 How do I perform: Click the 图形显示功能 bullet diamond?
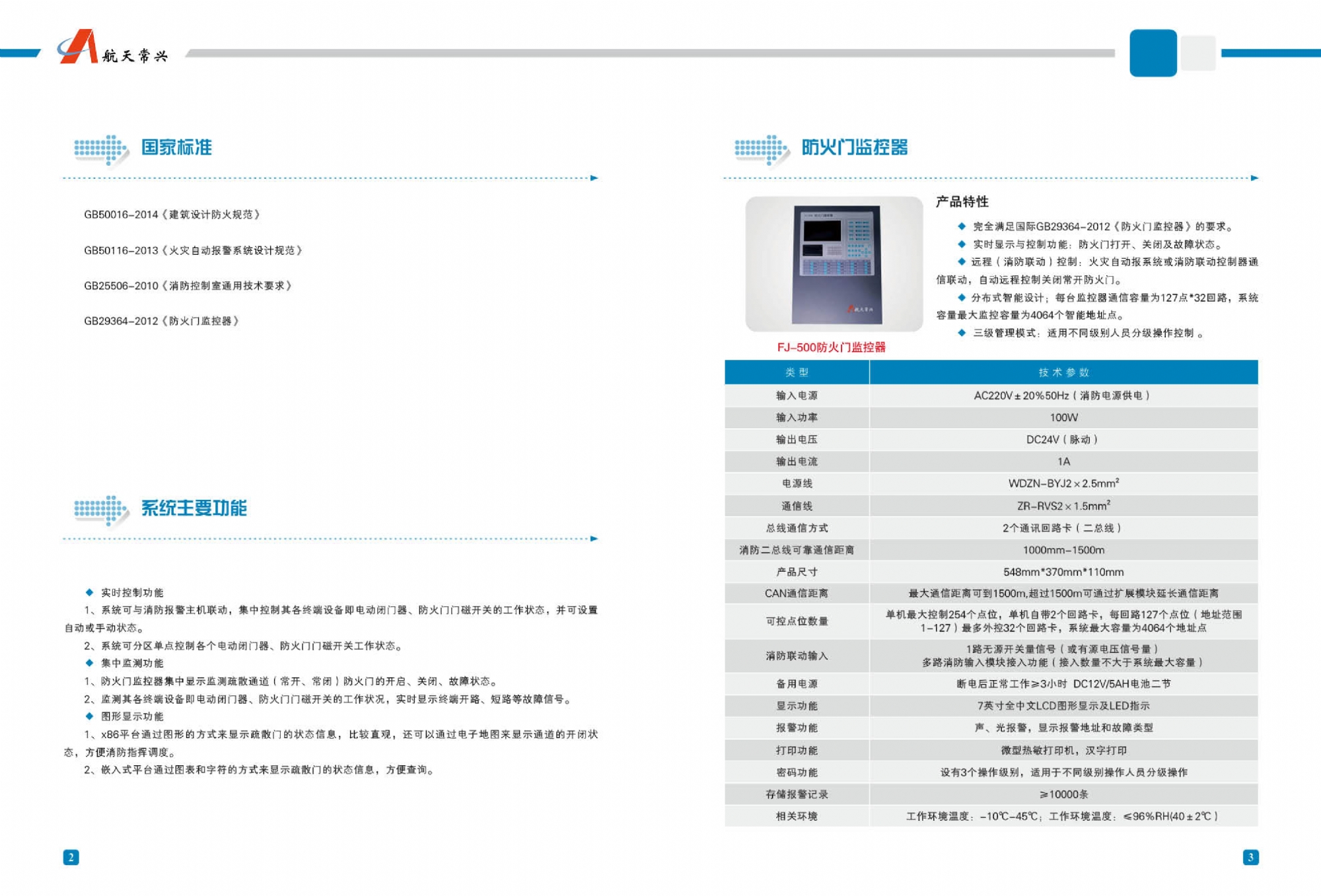coord(90,716)
